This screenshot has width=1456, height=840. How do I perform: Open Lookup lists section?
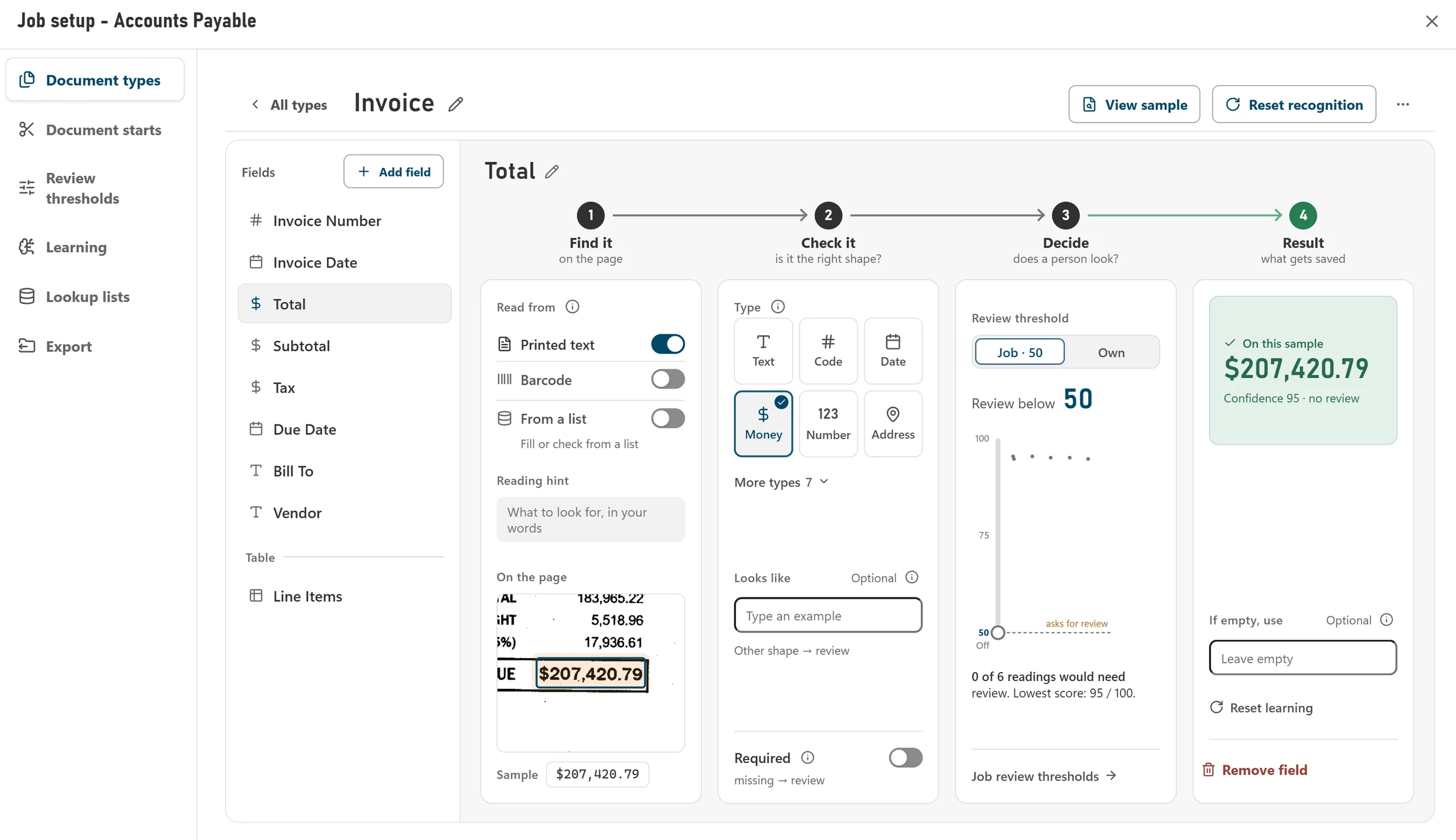(x=95, y=297)
